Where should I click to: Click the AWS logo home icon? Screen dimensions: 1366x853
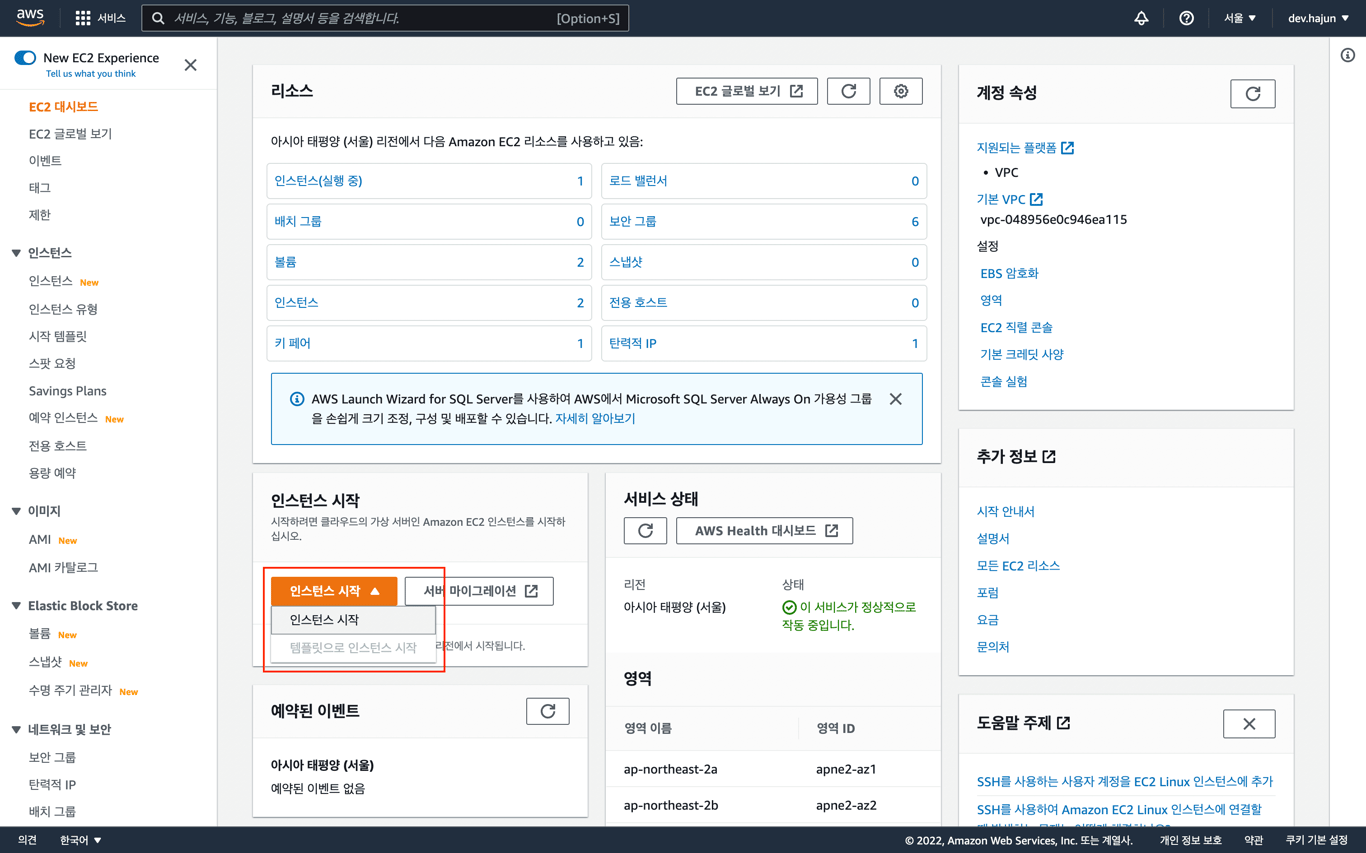(x=30, y=18)
